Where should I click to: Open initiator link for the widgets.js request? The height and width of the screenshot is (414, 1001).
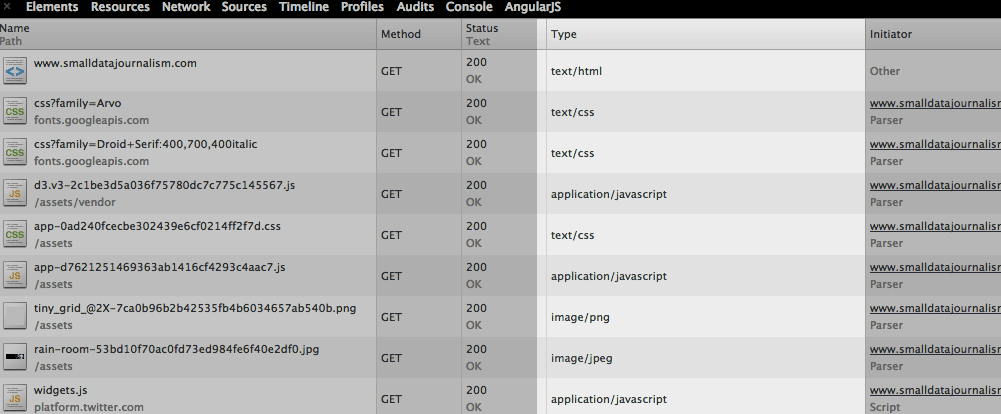pyautogui.click(x=935, y=390)
